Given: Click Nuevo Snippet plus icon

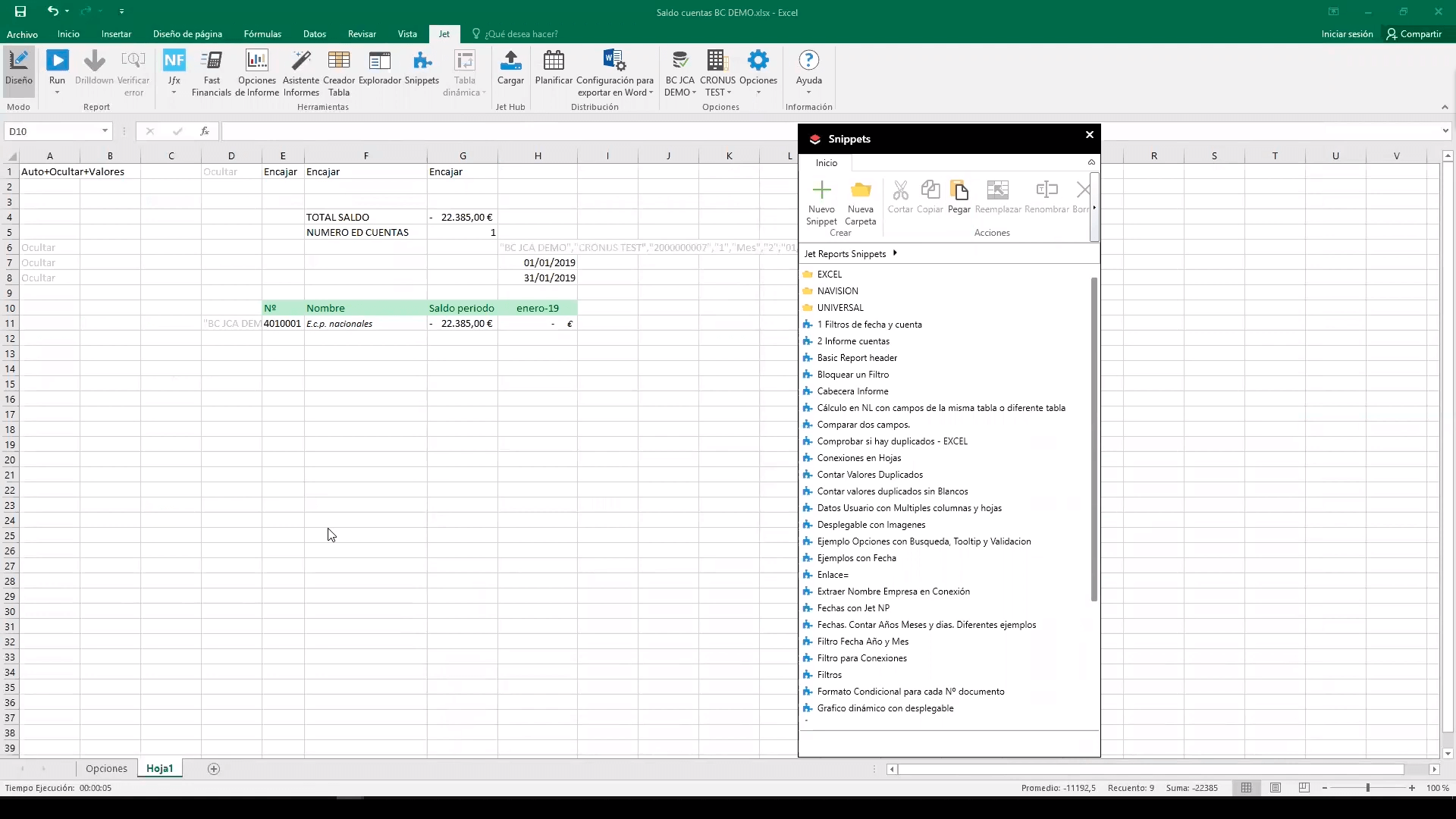Looking at the screenshot, I should (x=821, y=190).
